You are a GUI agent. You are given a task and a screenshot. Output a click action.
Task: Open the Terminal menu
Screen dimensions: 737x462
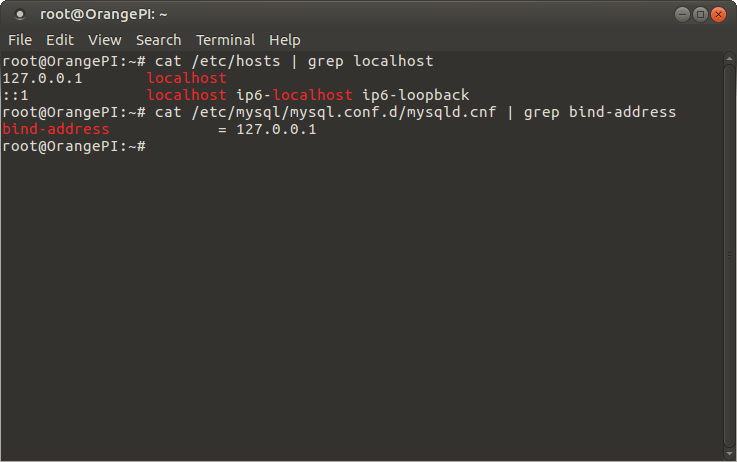click(x=226, y=40)
